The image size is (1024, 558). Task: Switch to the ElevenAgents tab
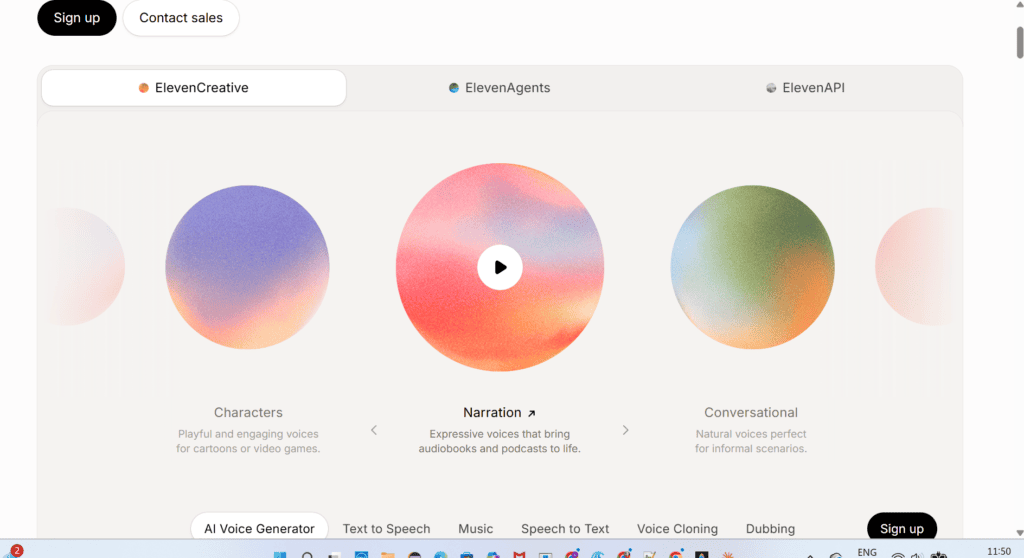coord(500,88)
